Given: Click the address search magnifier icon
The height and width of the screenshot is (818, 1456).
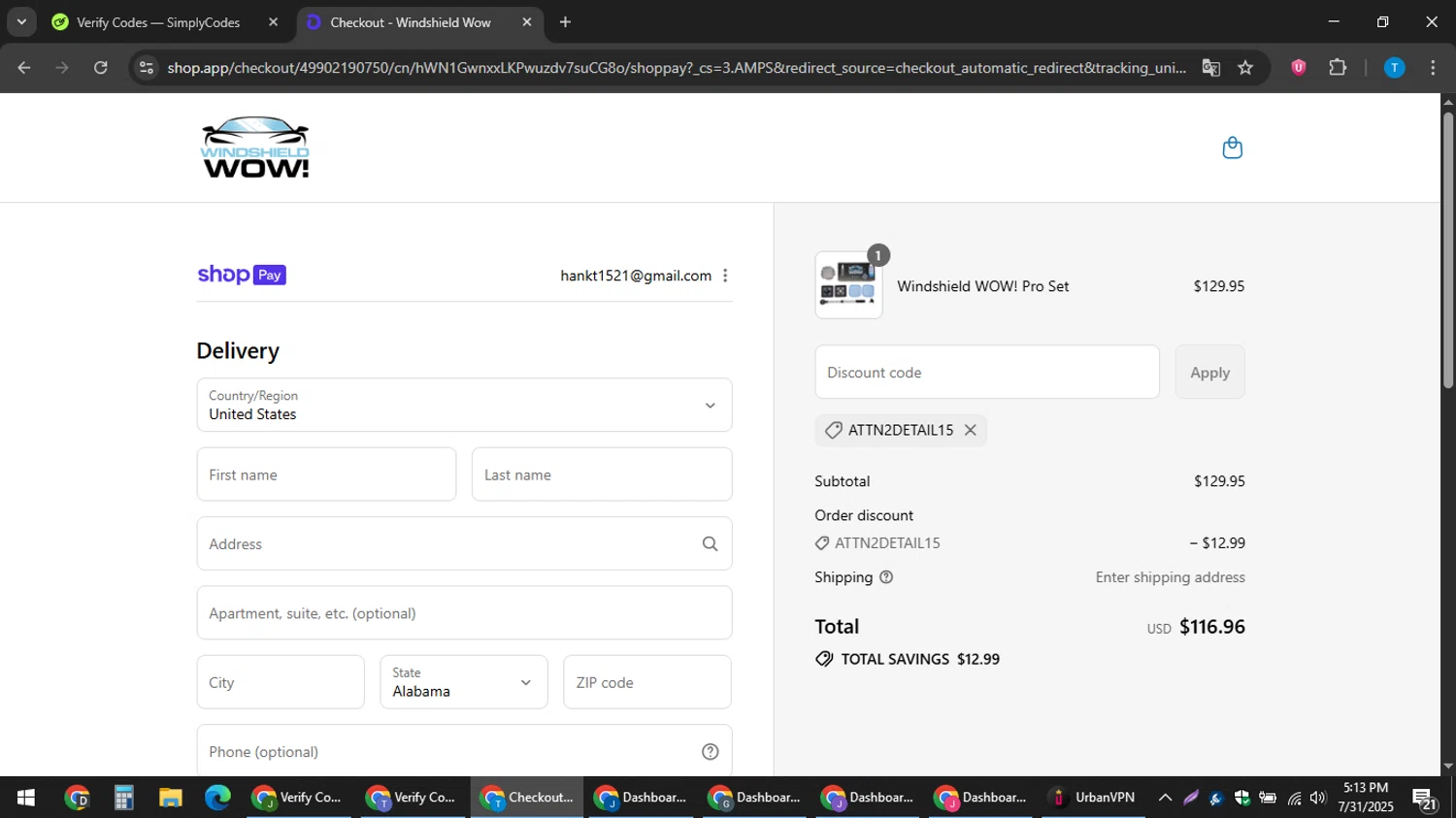Looking at the screenshot, I should [710, 544].
